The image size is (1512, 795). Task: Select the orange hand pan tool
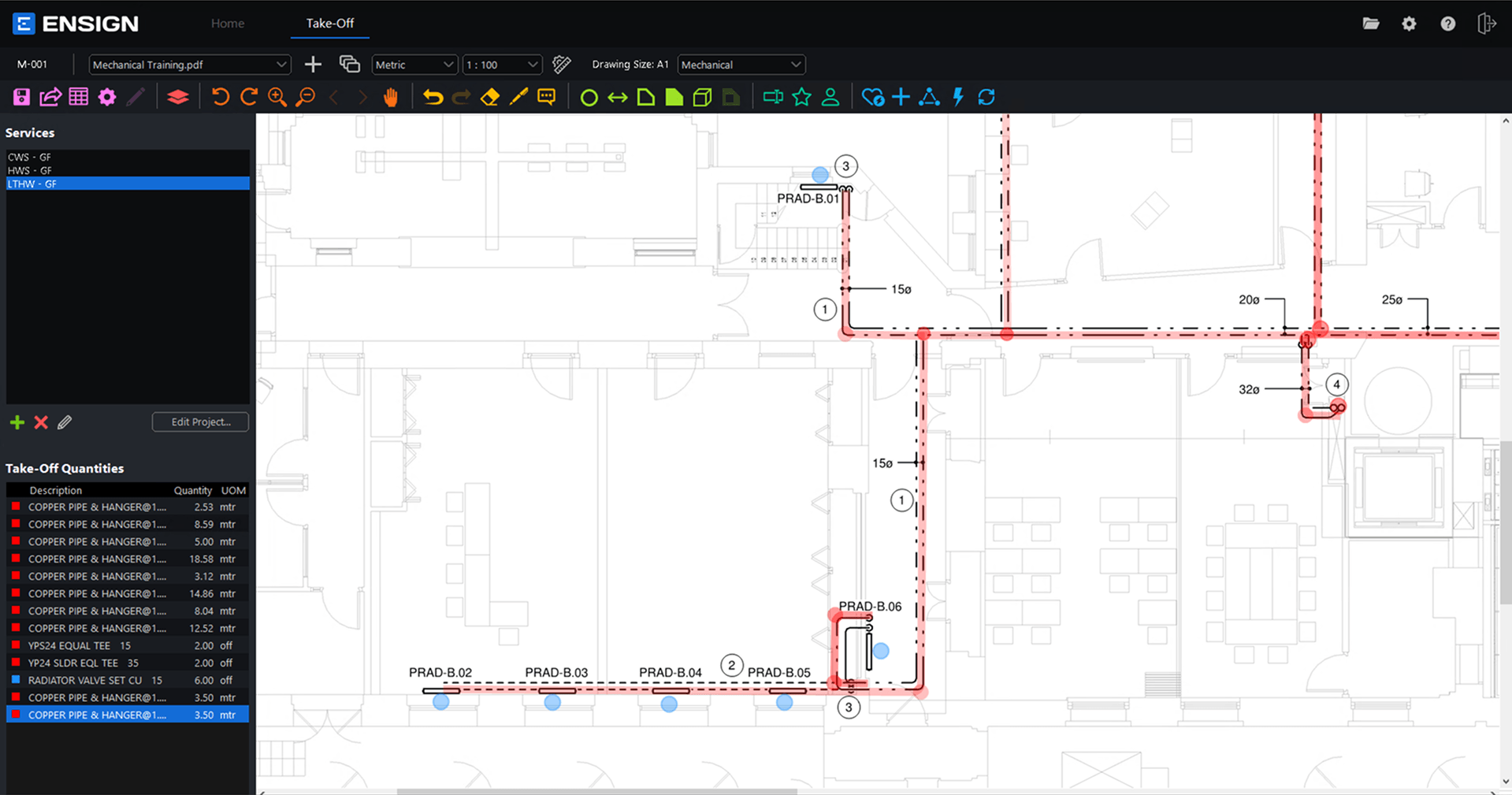click(x=391, y=97)
